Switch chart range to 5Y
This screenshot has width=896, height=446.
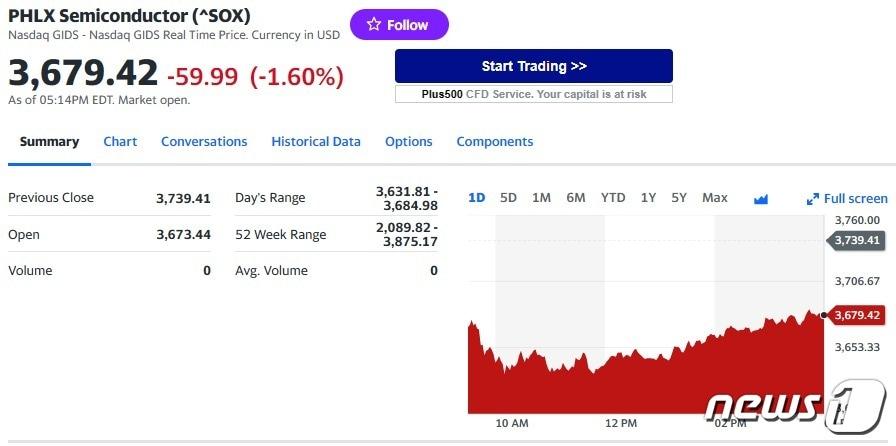[679, 198]
